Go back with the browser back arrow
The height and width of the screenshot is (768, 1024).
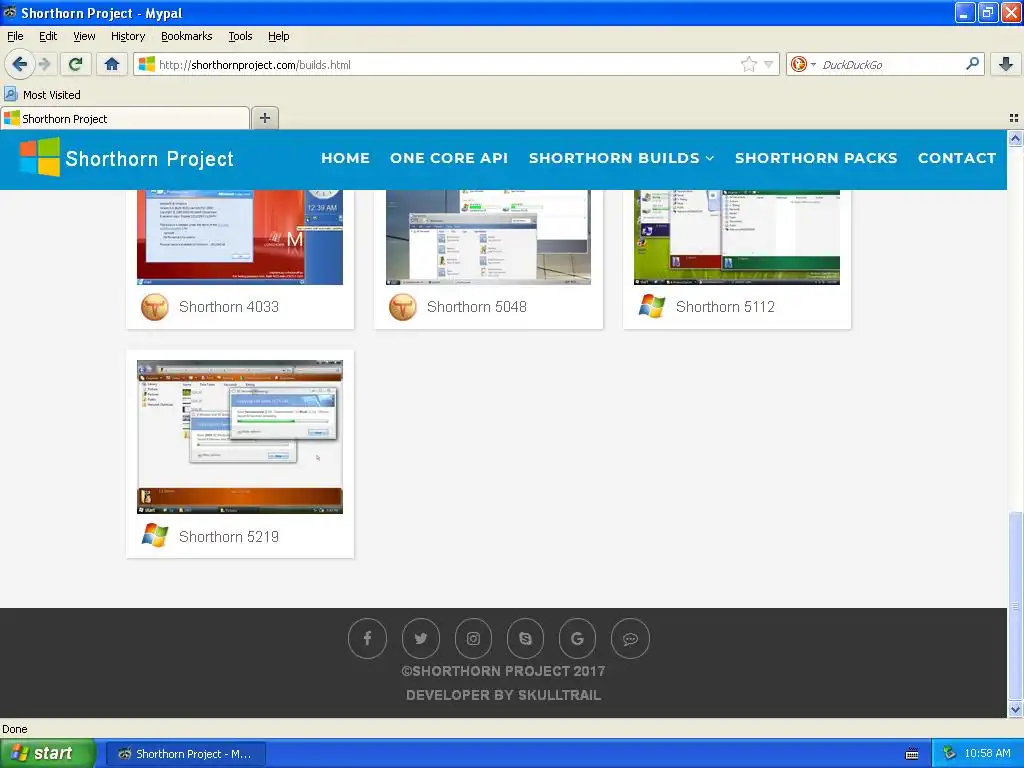[20, 64]
